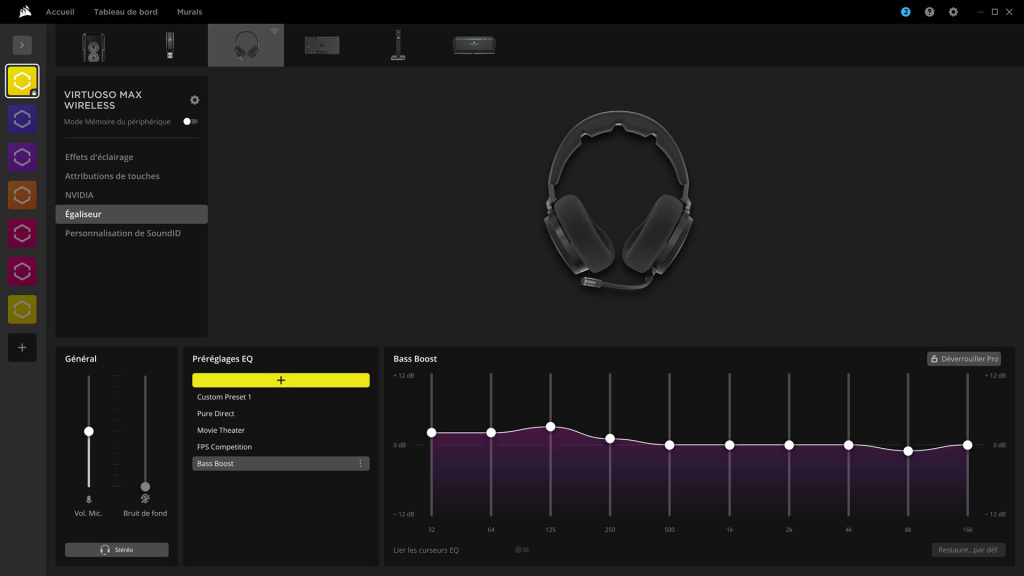Click the 16k EQ band handle

click(x=967, y=445)
